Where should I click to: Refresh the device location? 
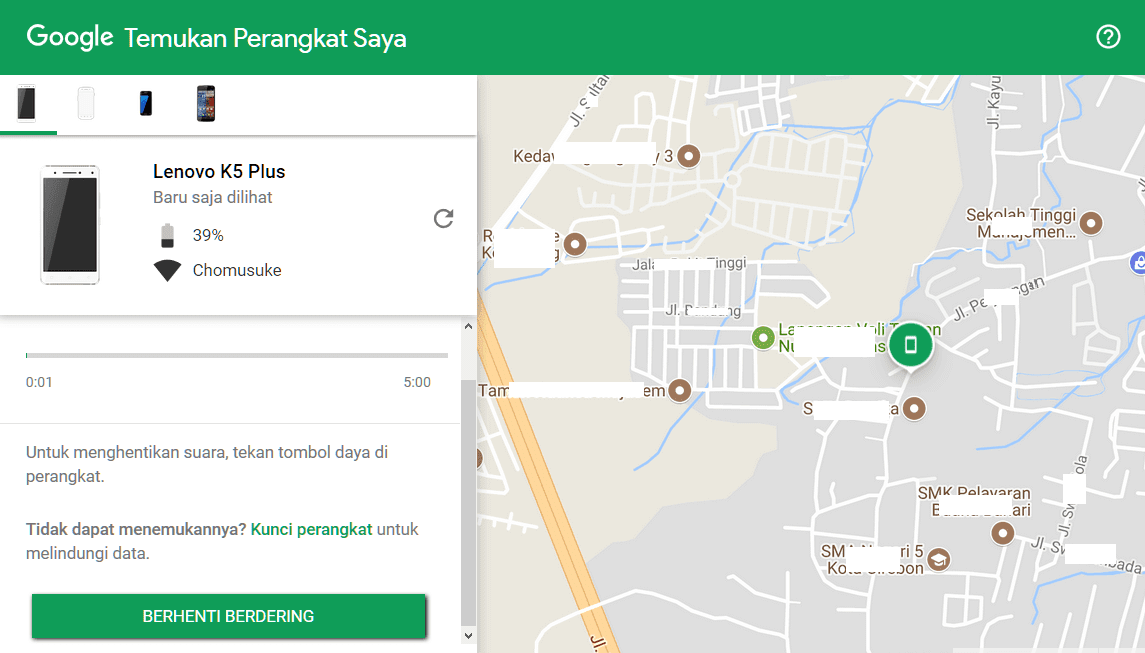[443, 218]
